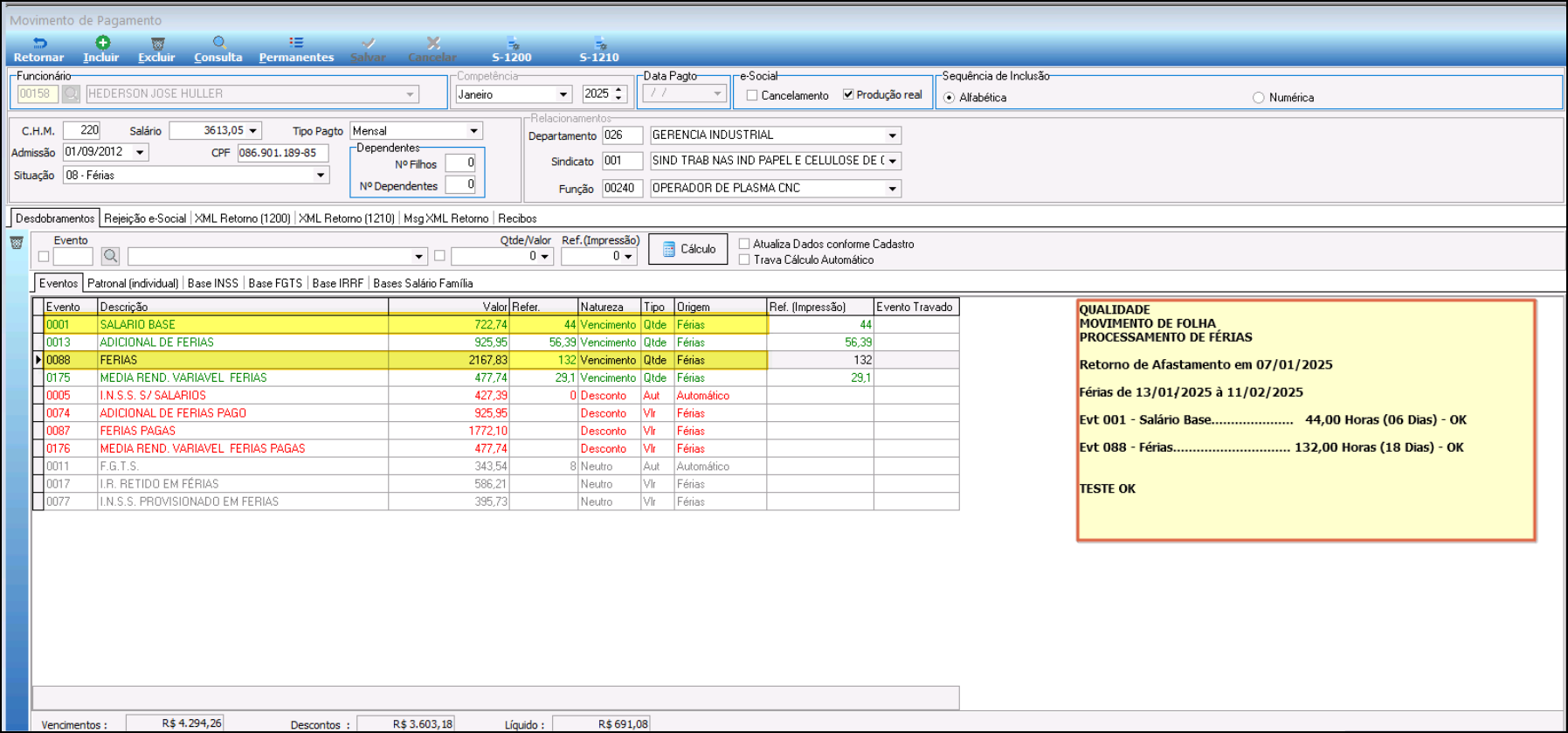
Task: Toggle the Cancelamento checkbox
Action: [751, 95]
